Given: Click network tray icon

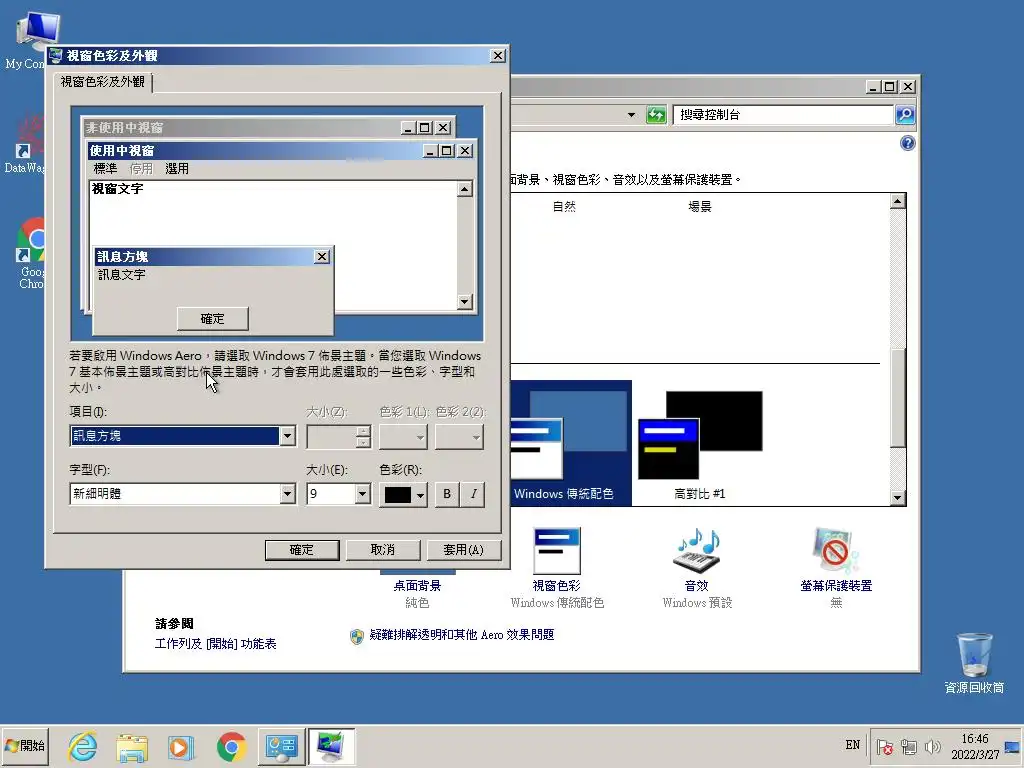Looking at the screenshot, I should tap(909, 746).
